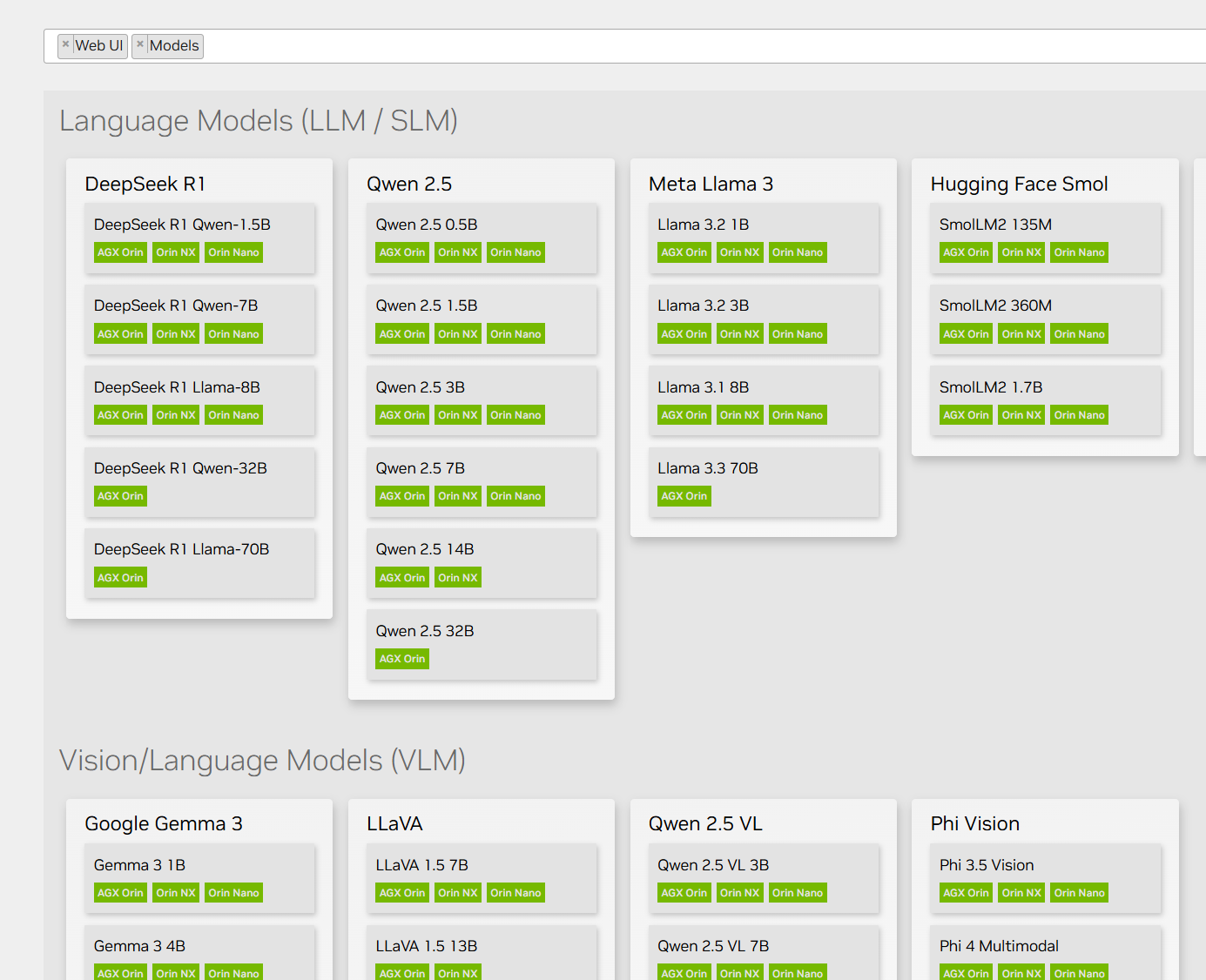
Task: Open the SmolLM2 360M card
Action: pos(1045,319)
